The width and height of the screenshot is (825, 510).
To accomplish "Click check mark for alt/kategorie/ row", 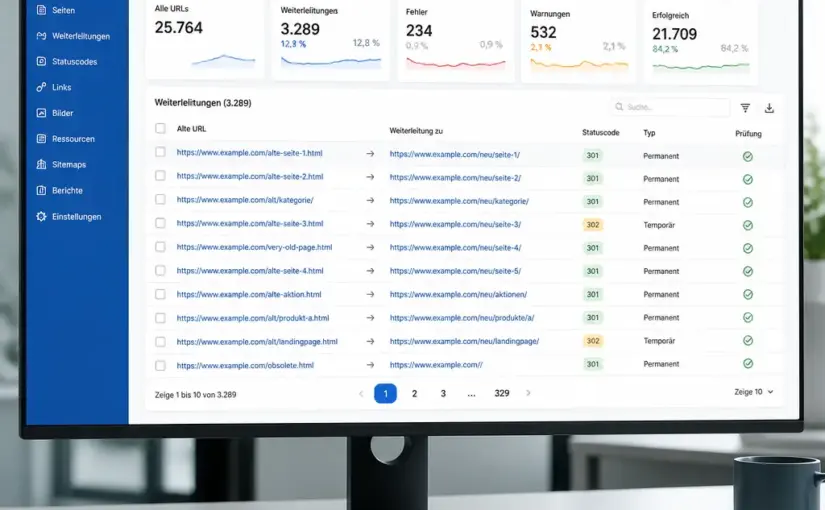I will [748, 203].
